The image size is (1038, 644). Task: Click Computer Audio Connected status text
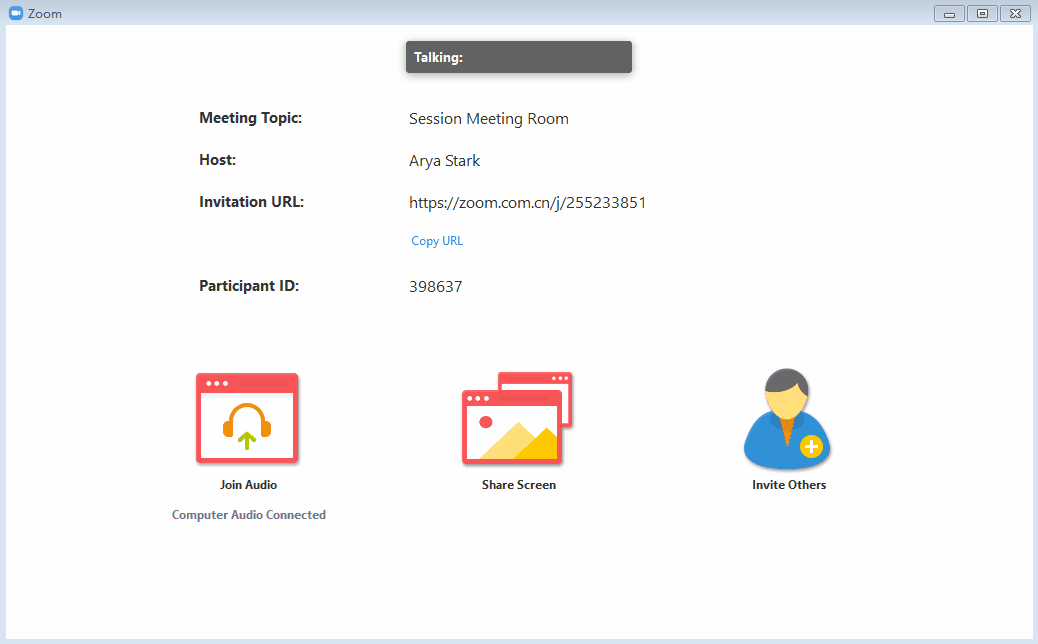(249, 515)
